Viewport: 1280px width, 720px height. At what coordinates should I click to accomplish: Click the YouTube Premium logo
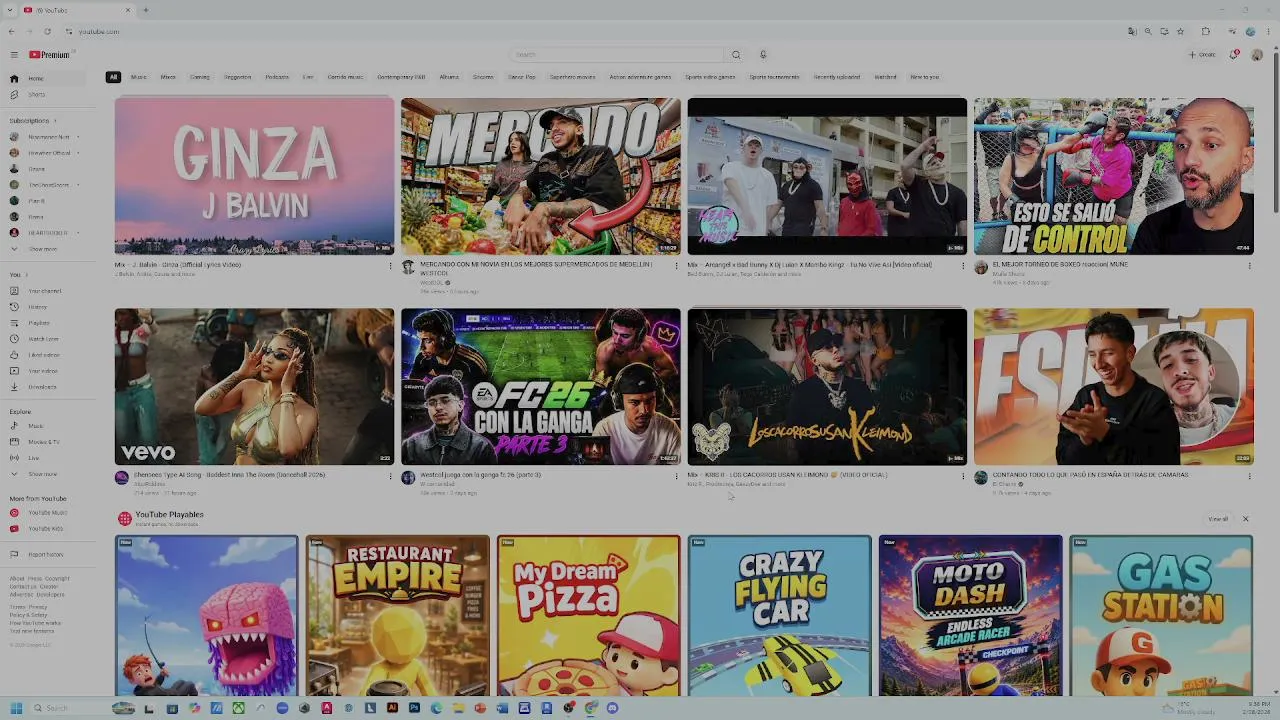click(49, 55)
